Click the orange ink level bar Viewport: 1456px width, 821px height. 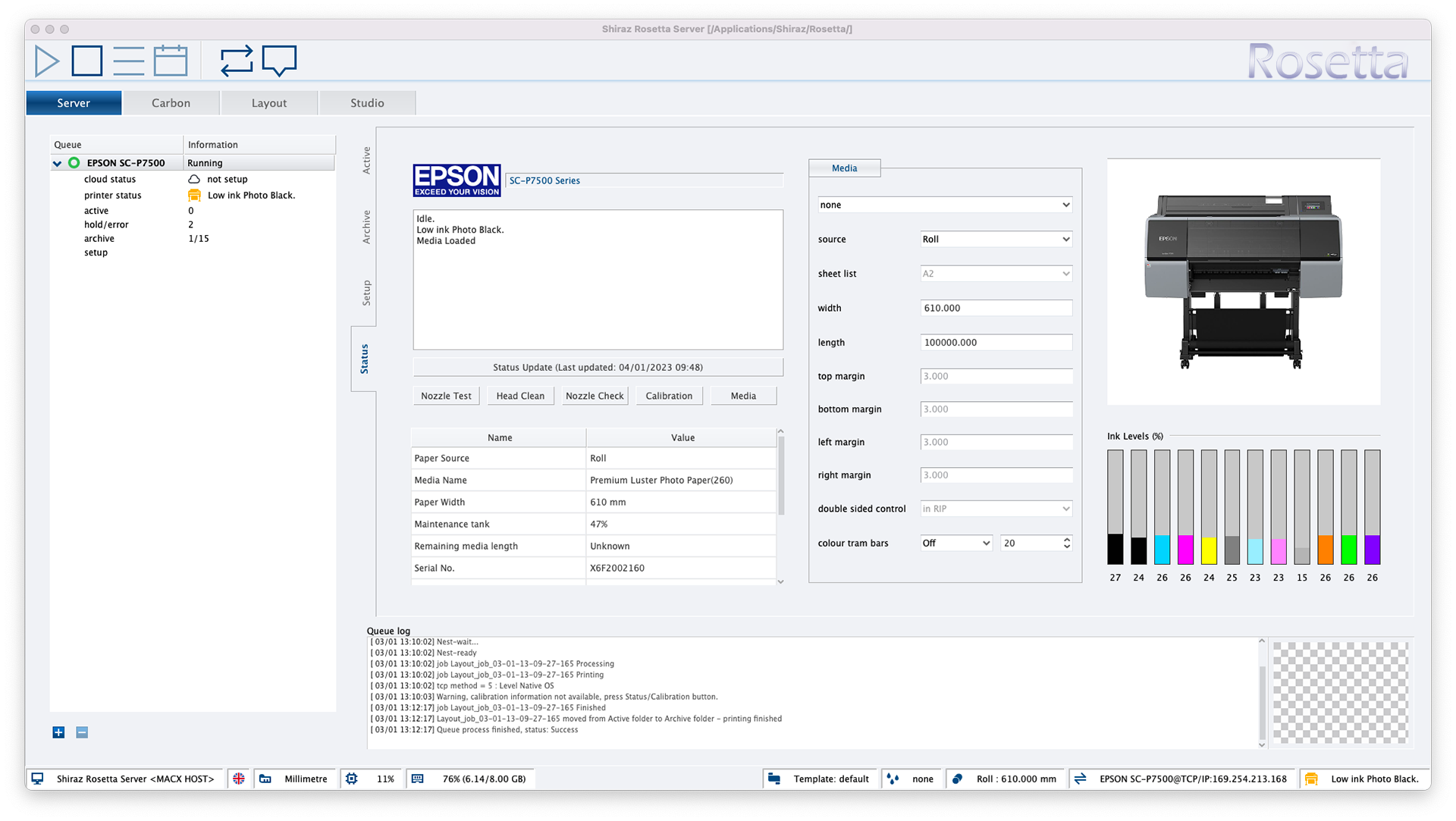[x=1325, y=507]
